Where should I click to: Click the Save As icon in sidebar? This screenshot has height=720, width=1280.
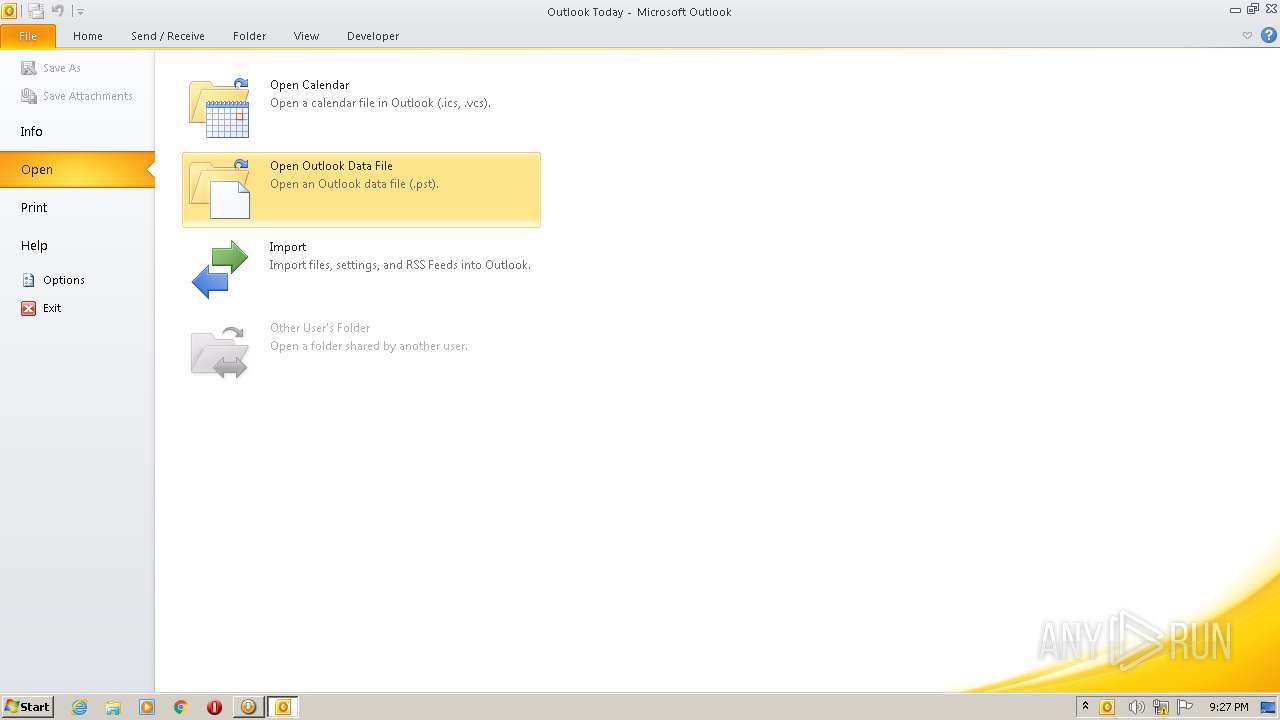coord(29,68)
